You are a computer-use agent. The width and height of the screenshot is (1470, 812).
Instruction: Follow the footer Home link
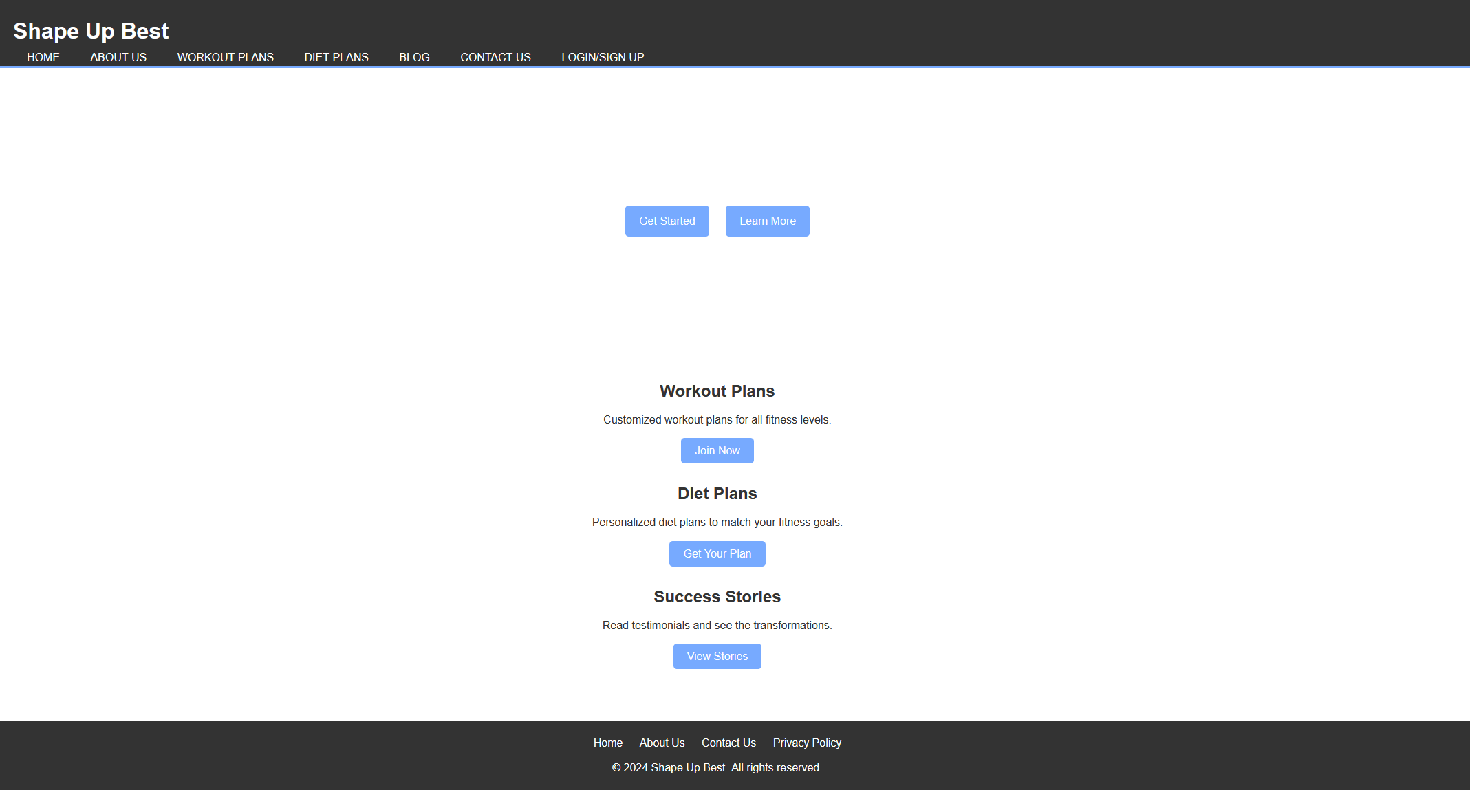tap(607, 743)
